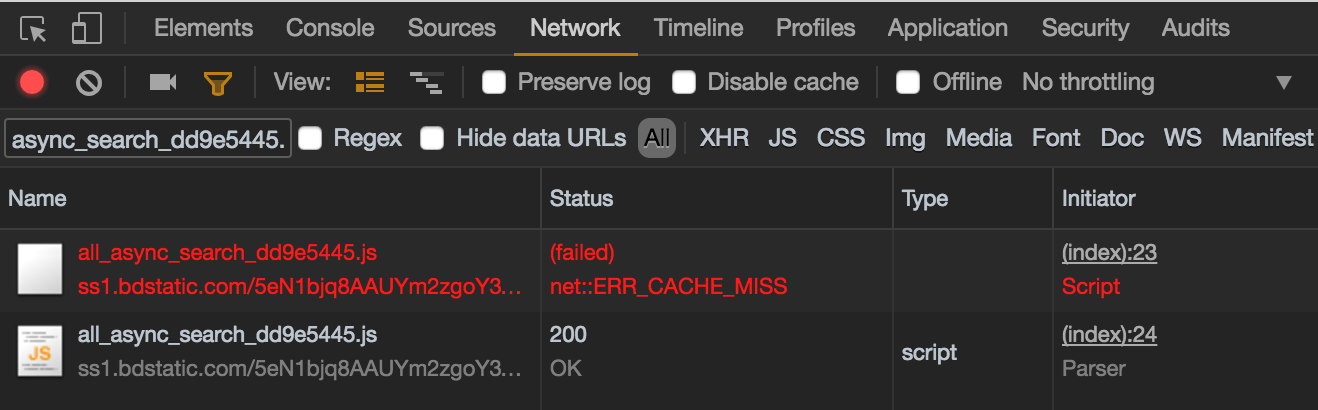Switch to the Console tab
Image resolution: width=1318 pixels, height=410 pixels.
click(x=330, y=28)
